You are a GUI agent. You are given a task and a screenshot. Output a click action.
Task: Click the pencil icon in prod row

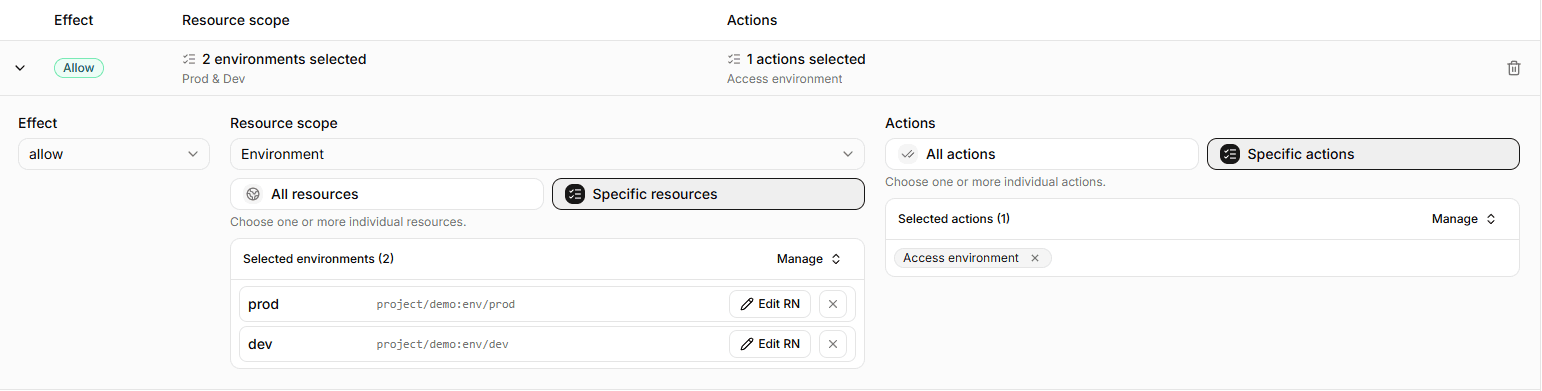(747, 304)
